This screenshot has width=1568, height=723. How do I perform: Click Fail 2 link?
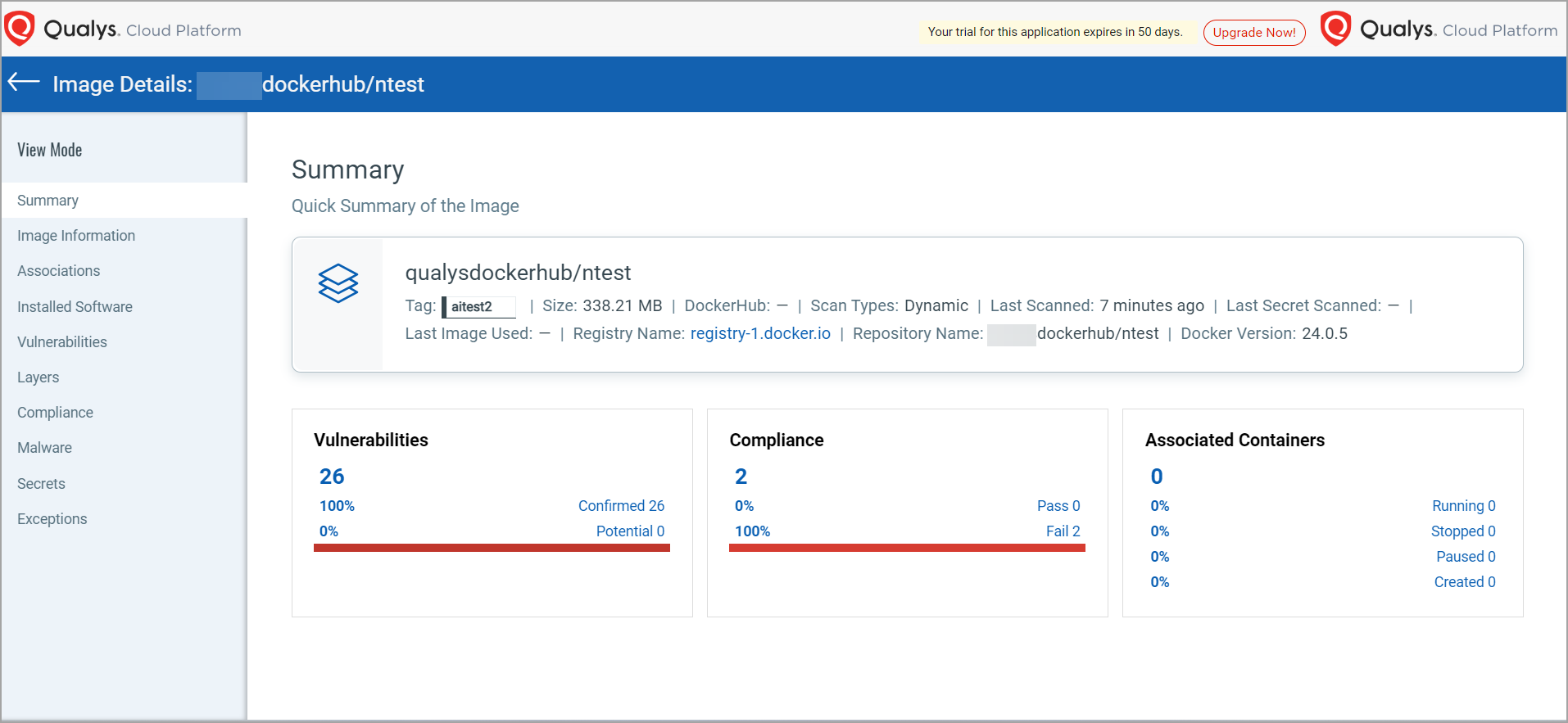point(1063,531)
